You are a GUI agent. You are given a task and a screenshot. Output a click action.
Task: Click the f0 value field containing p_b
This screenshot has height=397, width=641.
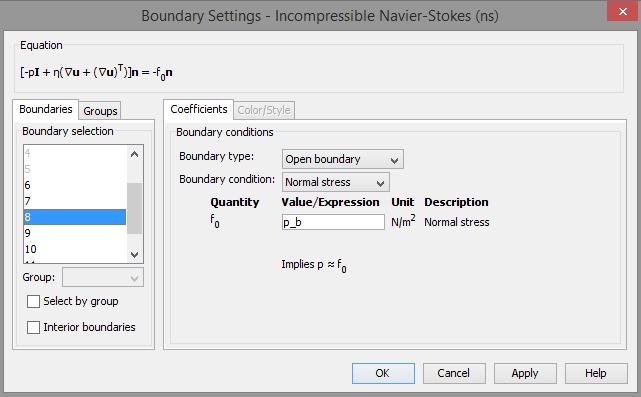[333, 222]
